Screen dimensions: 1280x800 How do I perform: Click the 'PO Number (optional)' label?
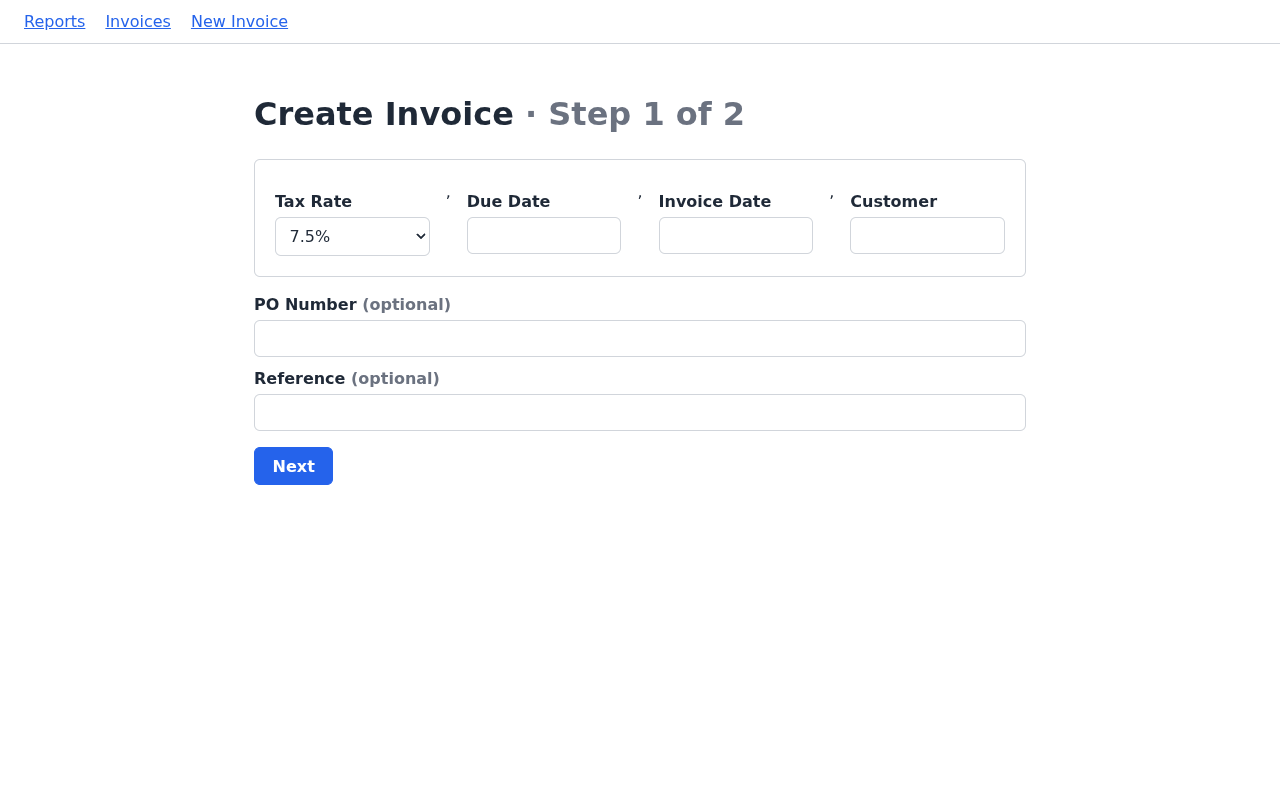click(352, 304)
